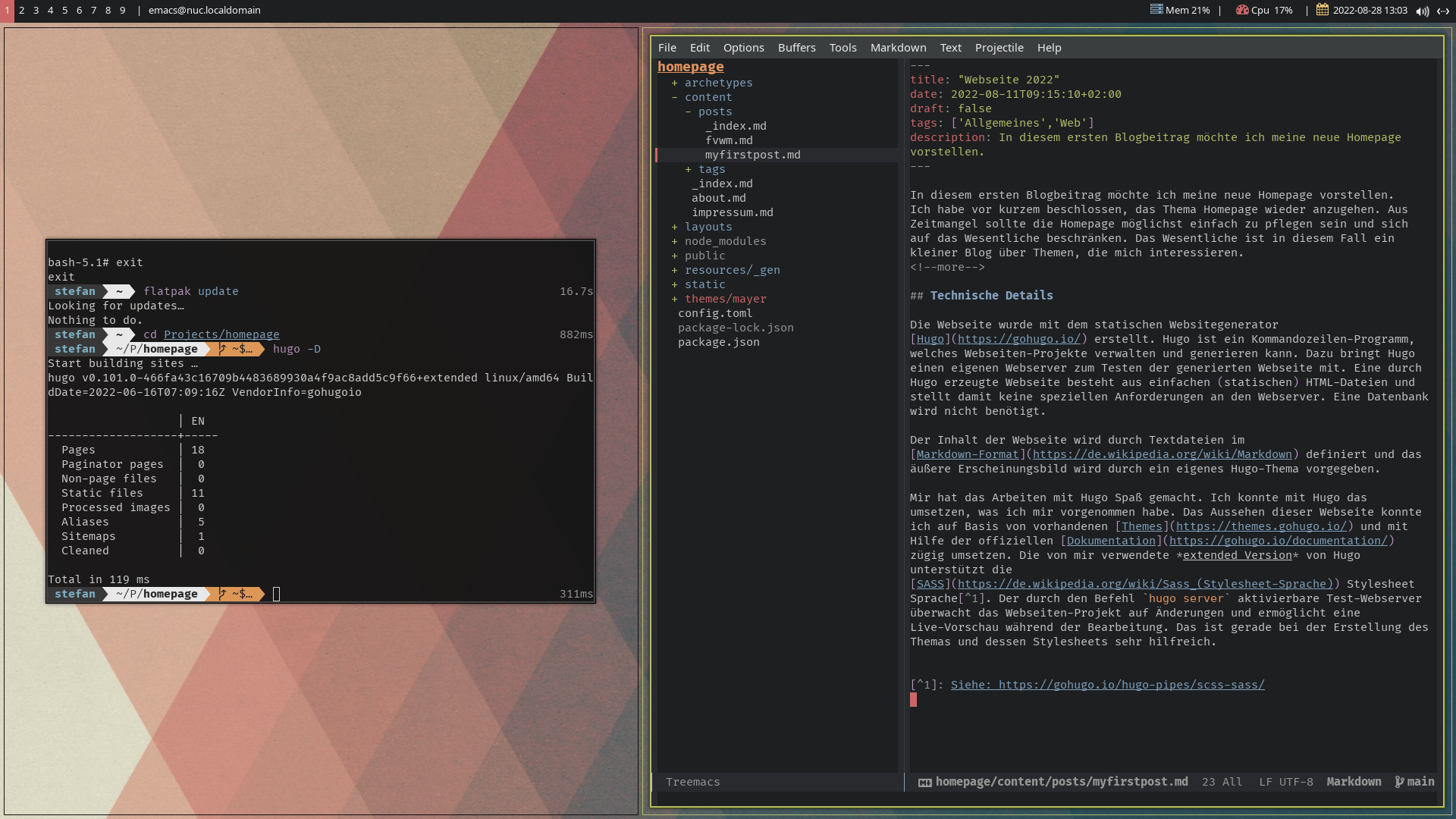Expand the layouts folder in Treemacs
The width and height of the screenshot is (1456, 819).
click(x=674, y=227)
